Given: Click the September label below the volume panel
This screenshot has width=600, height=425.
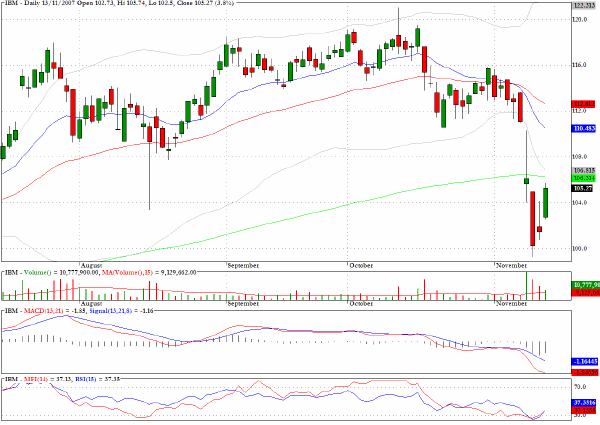Looking at the screenshot, I should (x=243, y=304).
